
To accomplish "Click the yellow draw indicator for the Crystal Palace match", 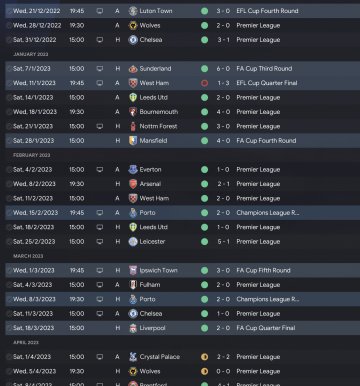I will click(x=205, y=357).
